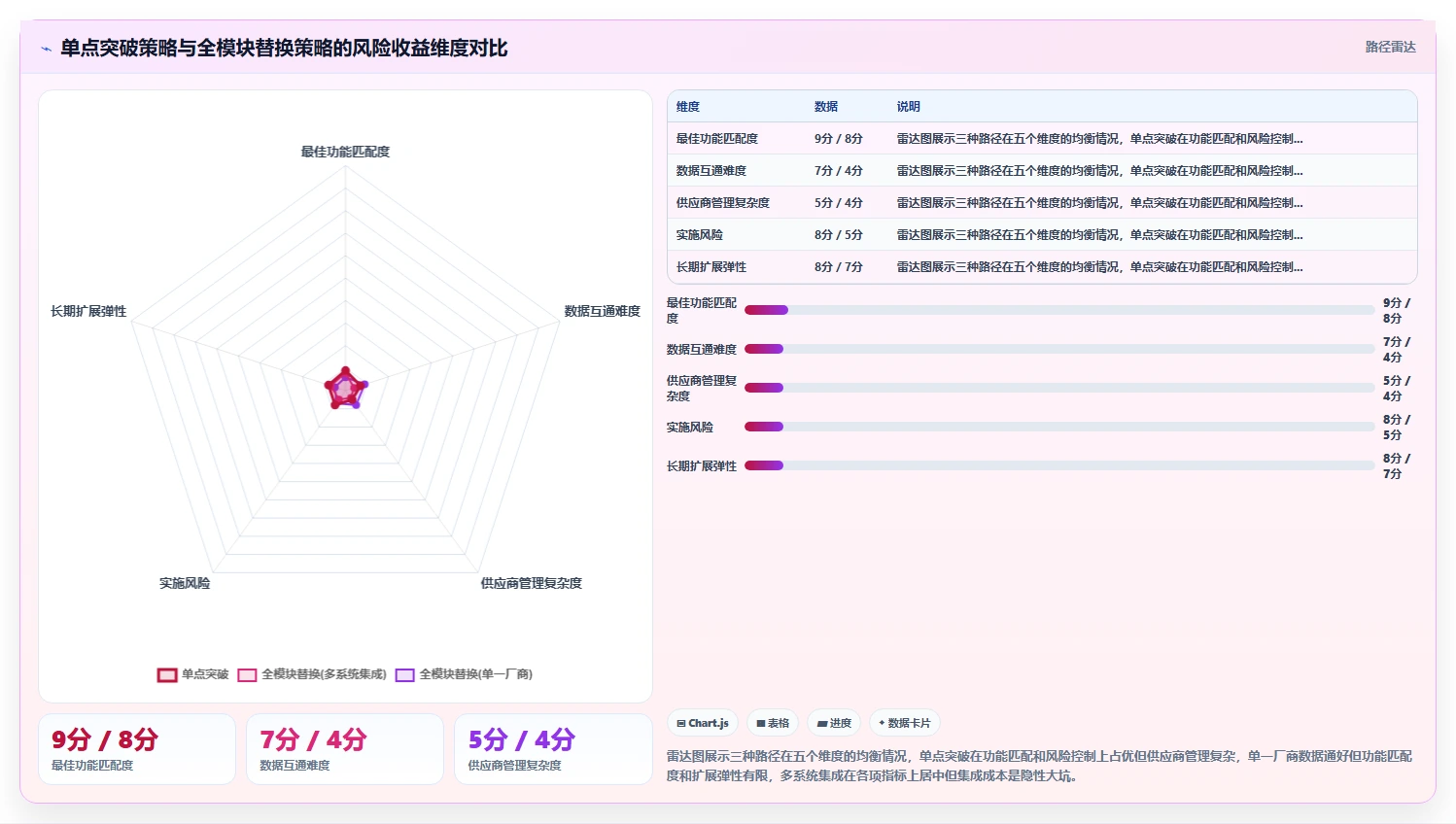Screen dimensions: 1456x824
Task: Click the page title 单点突破策略与全模块替换策略
Action: click(284, 49)
